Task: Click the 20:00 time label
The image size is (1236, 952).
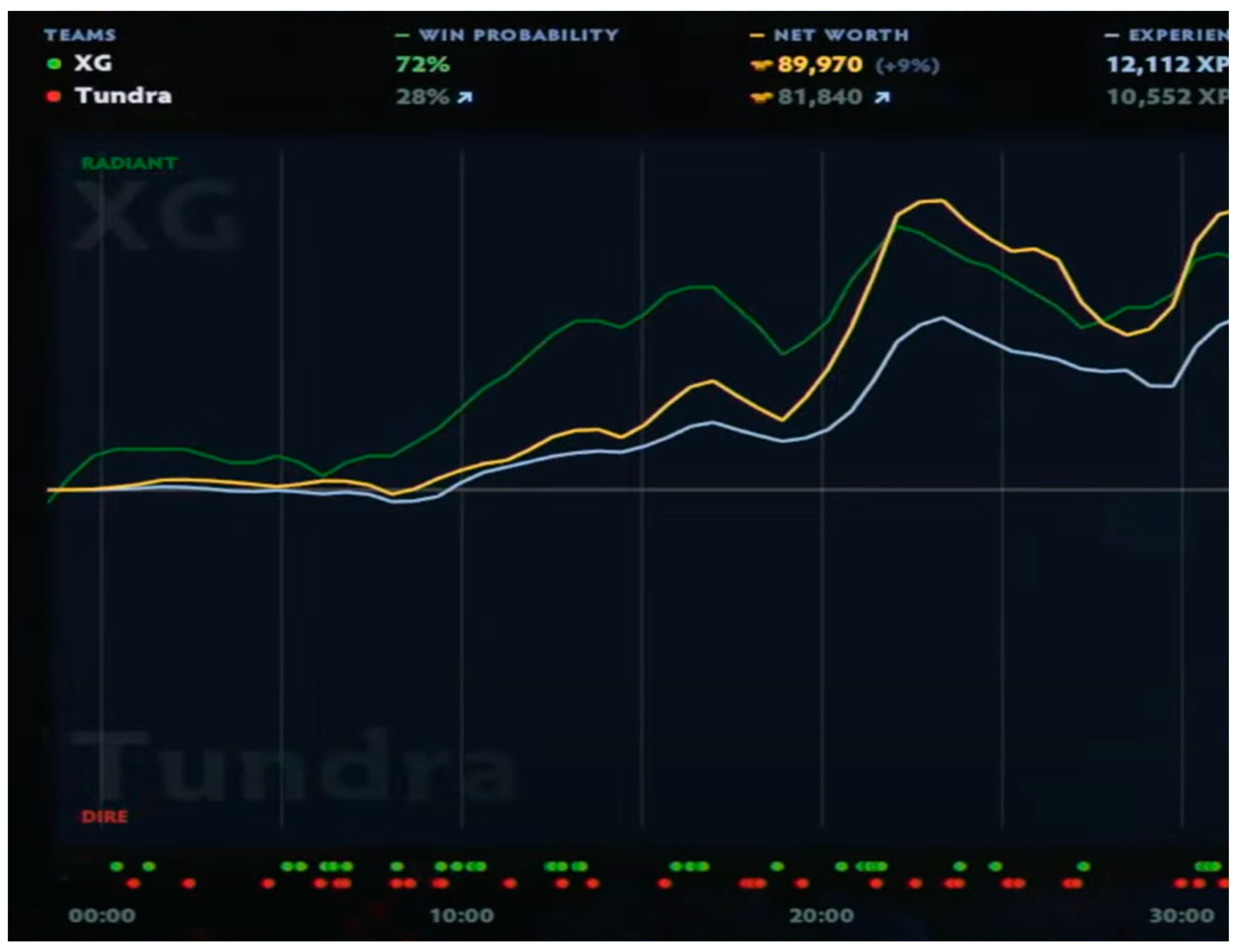Action: click(x=822, y=915)
